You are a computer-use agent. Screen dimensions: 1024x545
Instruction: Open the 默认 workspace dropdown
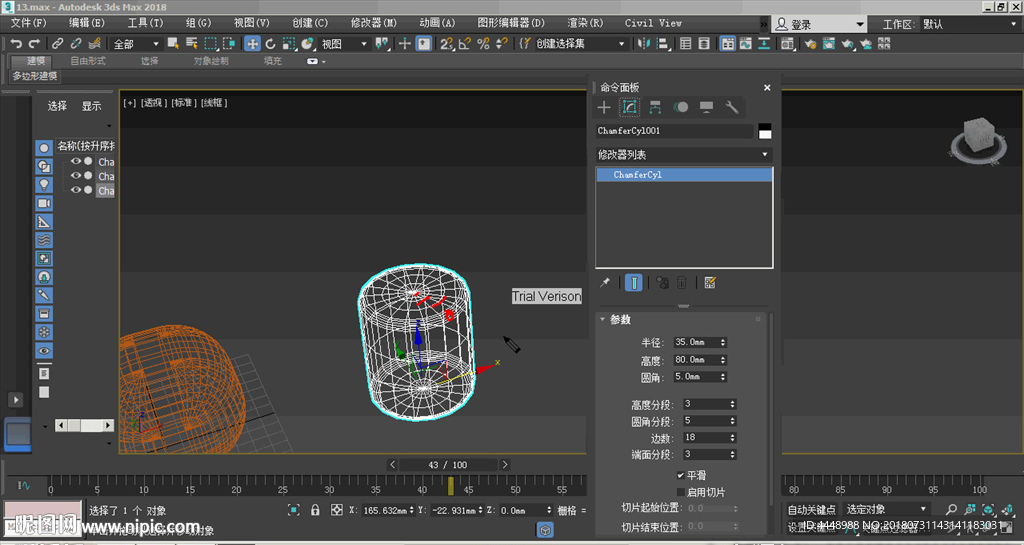(x=969, y=24)
